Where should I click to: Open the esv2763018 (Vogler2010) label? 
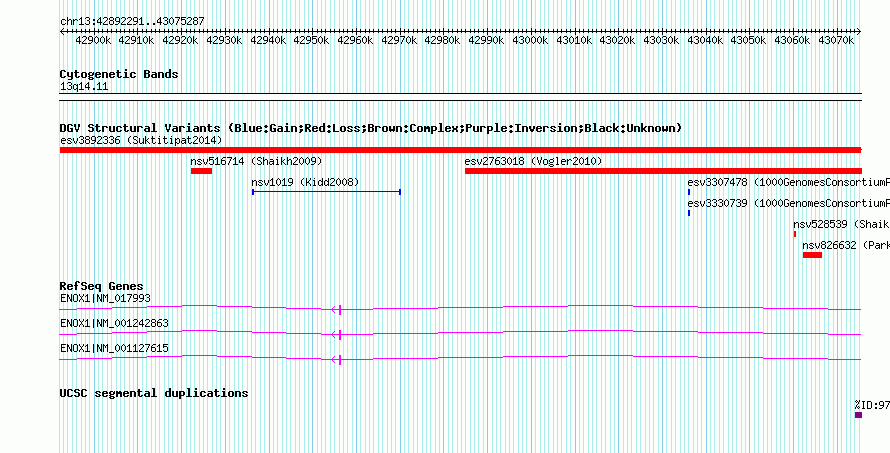533,161
